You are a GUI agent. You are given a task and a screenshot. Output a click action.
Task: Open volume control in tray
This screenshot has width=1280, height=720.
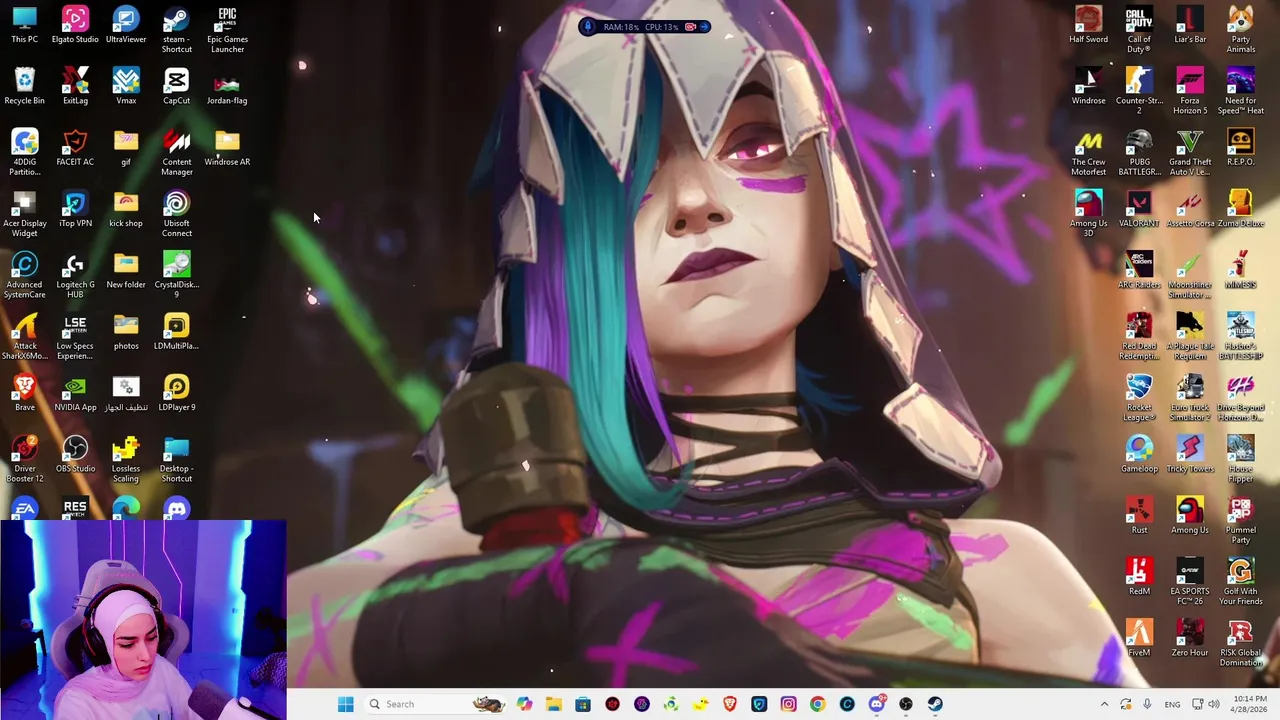click(1213, 704)
